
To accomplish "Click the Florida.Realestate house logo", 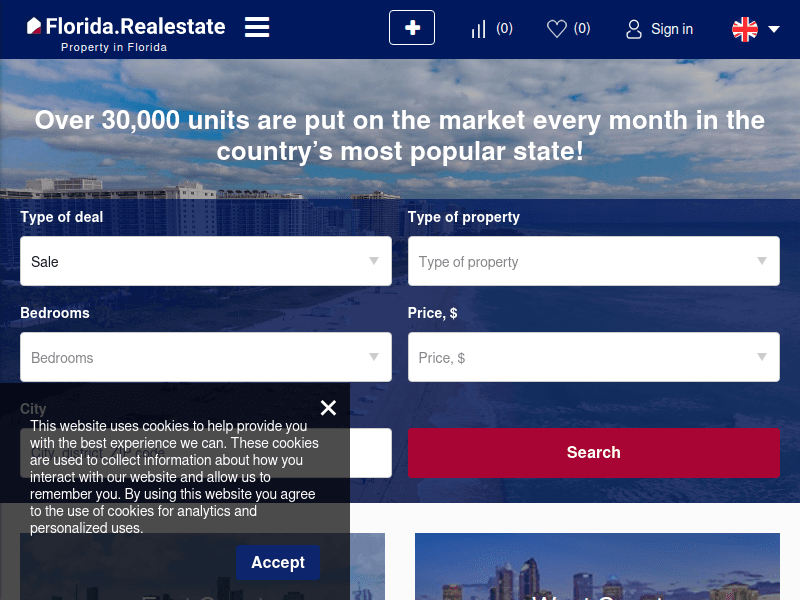I will pos(34,26).
